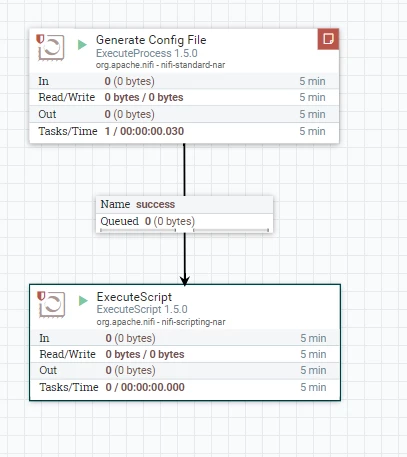Click the In stat row of Generate Config File

pyautogui.click(x=184, y=81)
